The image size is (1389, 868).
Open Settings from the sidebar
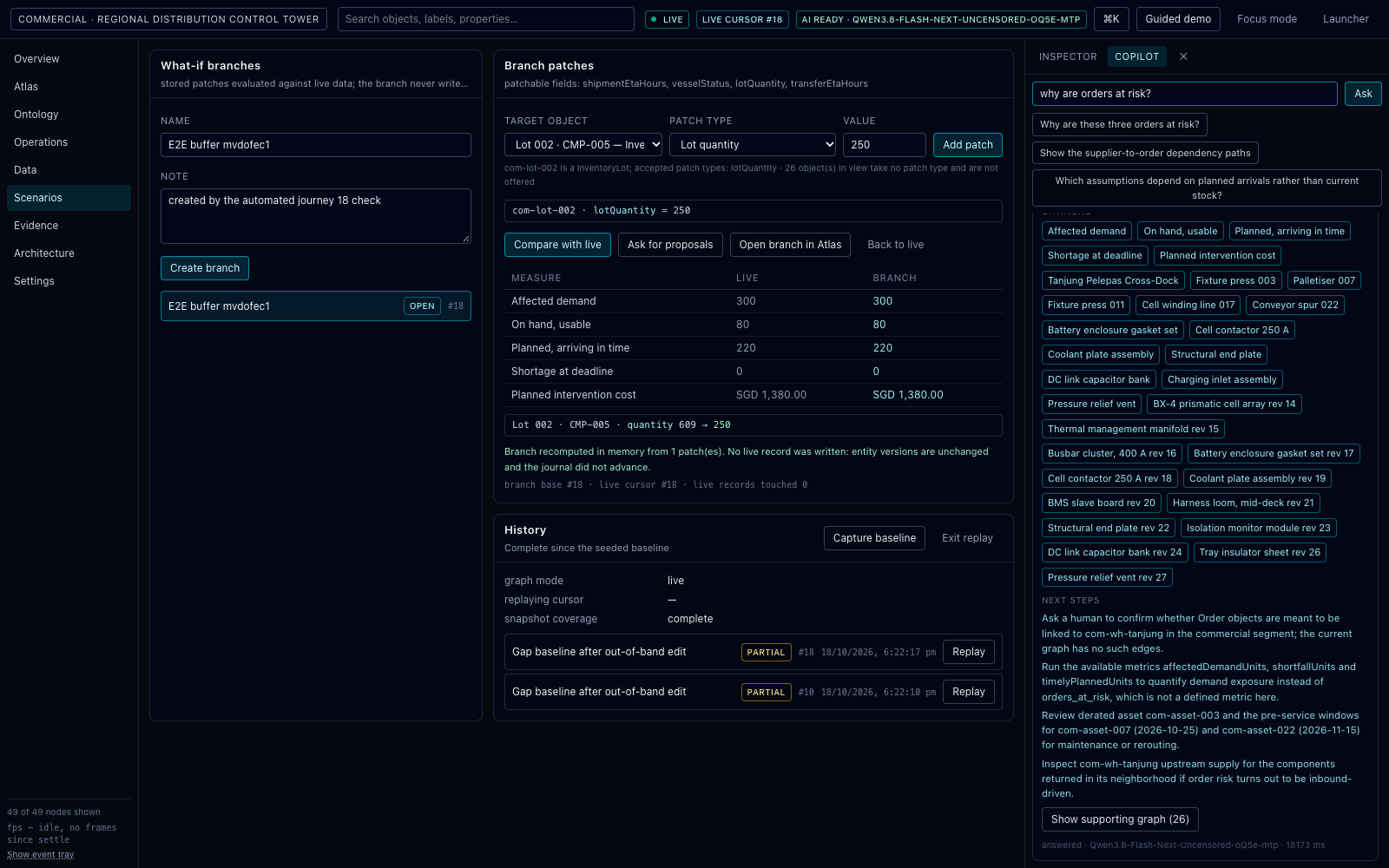click(x=69, y=281)
